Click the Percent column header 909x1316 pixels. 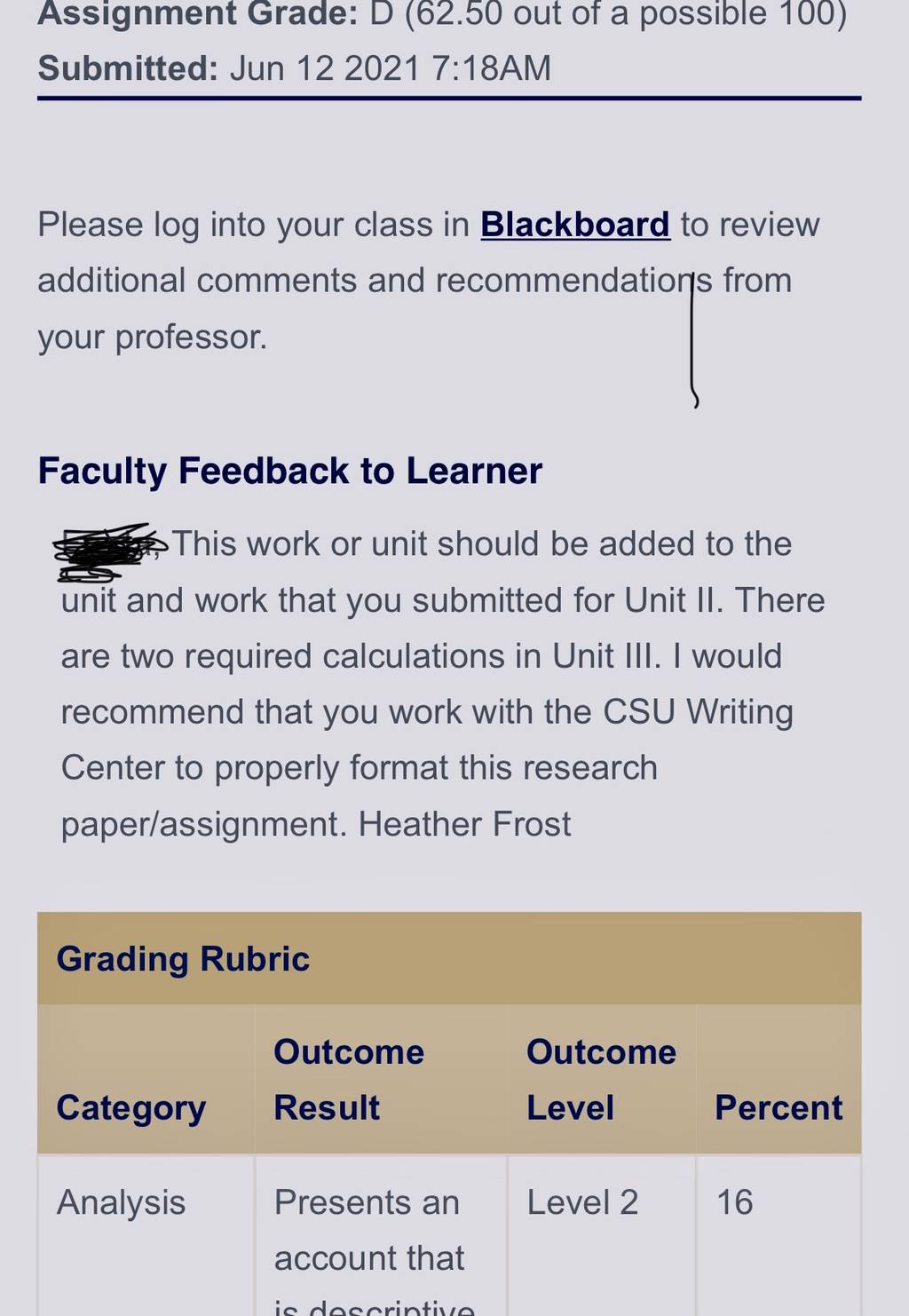779,1108
